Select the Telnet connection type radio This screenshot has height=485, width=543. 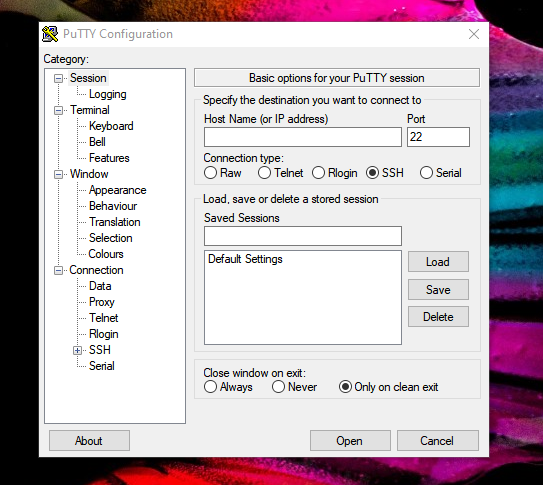[264, 173]
